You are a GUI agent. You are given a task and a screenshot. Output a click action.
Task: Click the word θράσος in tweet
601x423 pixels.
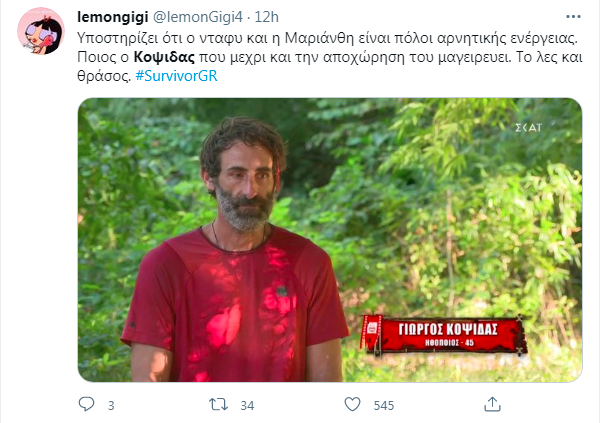(x=104, y=76)
